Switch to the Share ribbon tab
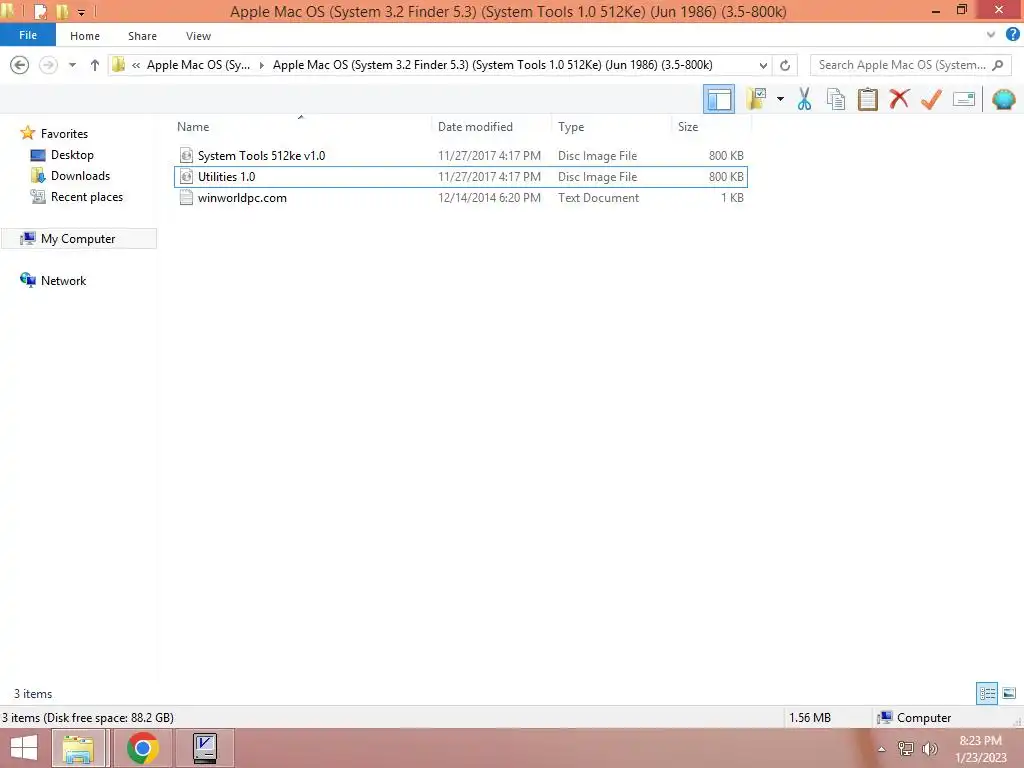This screenshot has height=768, width=1024. coord(142,36)
